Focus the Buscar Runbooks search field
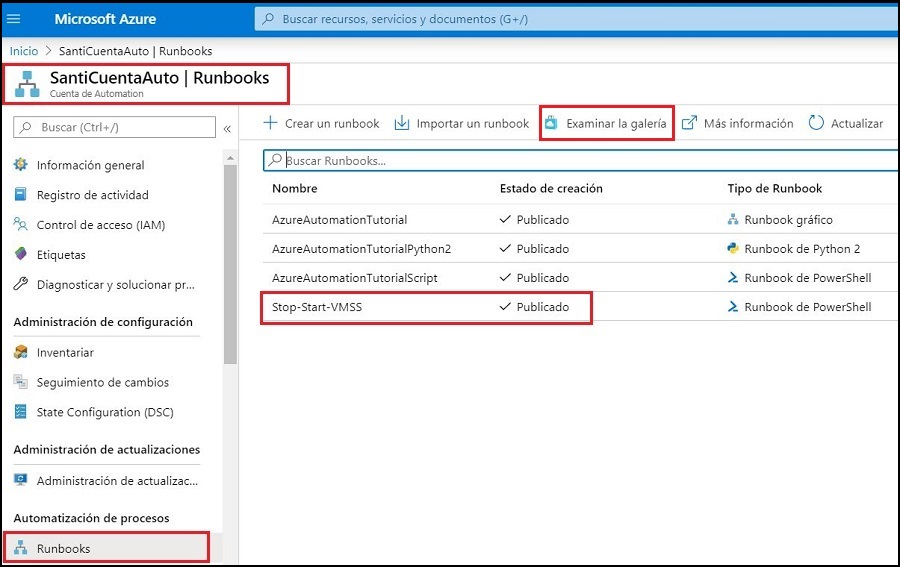The width and height of the screenshot is (900, 567). 581,161
